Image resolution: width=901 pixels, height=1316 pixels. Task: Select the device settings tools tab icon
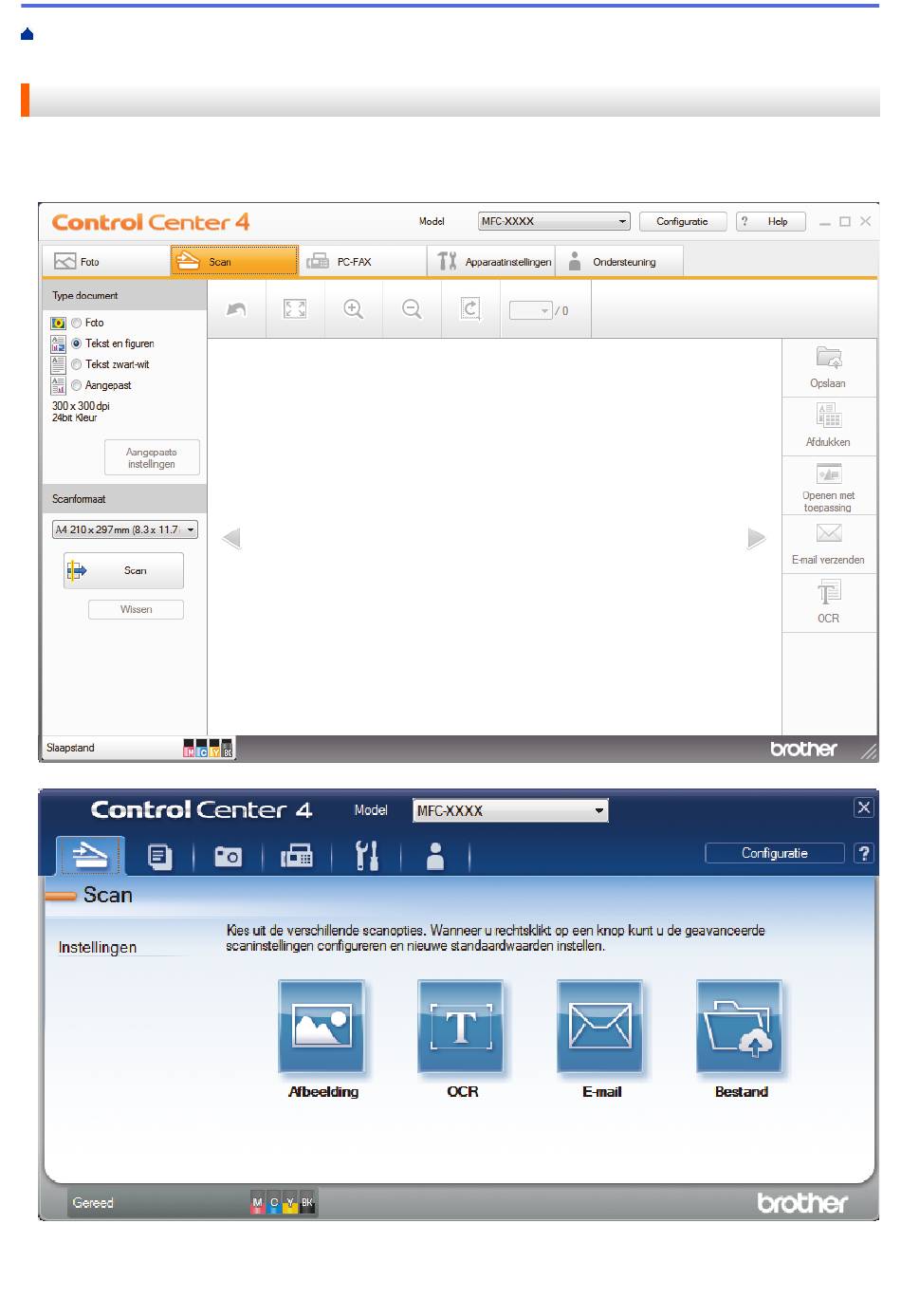367,856
